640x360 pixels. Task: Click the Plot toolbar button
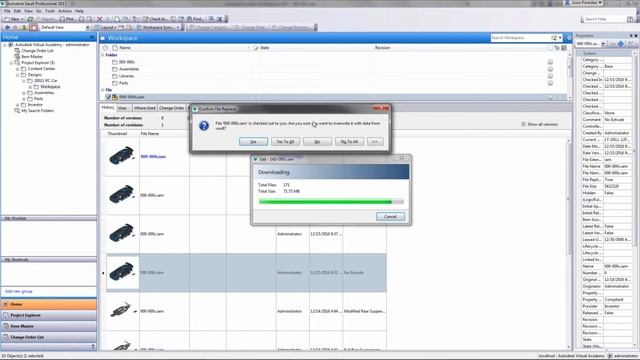pyautogui.click(x=67, y=19)
